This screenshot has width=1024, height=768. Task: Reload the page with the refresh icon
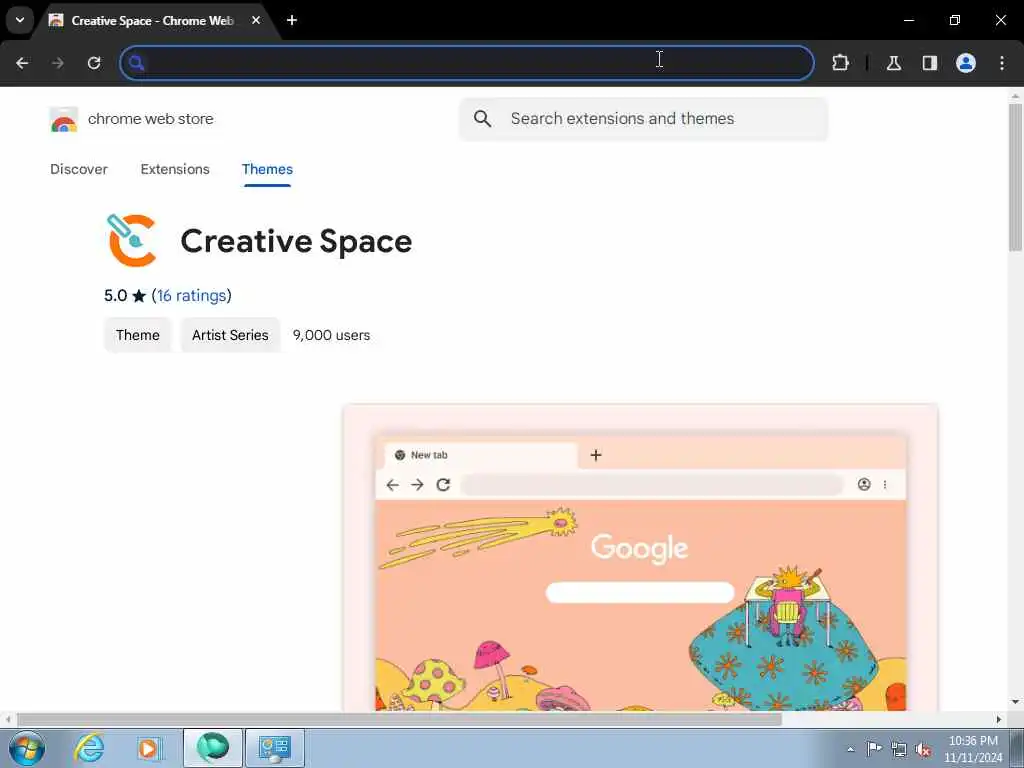pos(94,63)
